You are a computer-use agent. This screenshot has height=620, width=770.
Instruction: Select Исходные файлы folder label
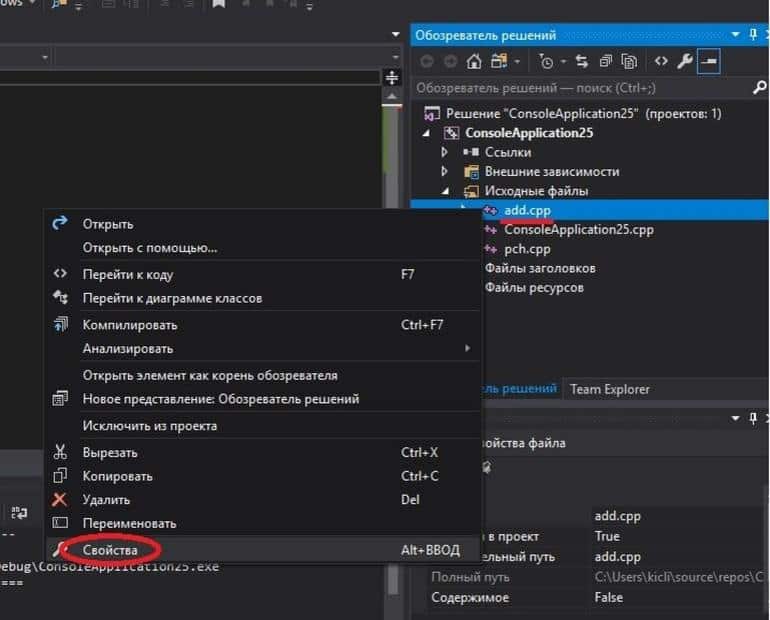536,191
